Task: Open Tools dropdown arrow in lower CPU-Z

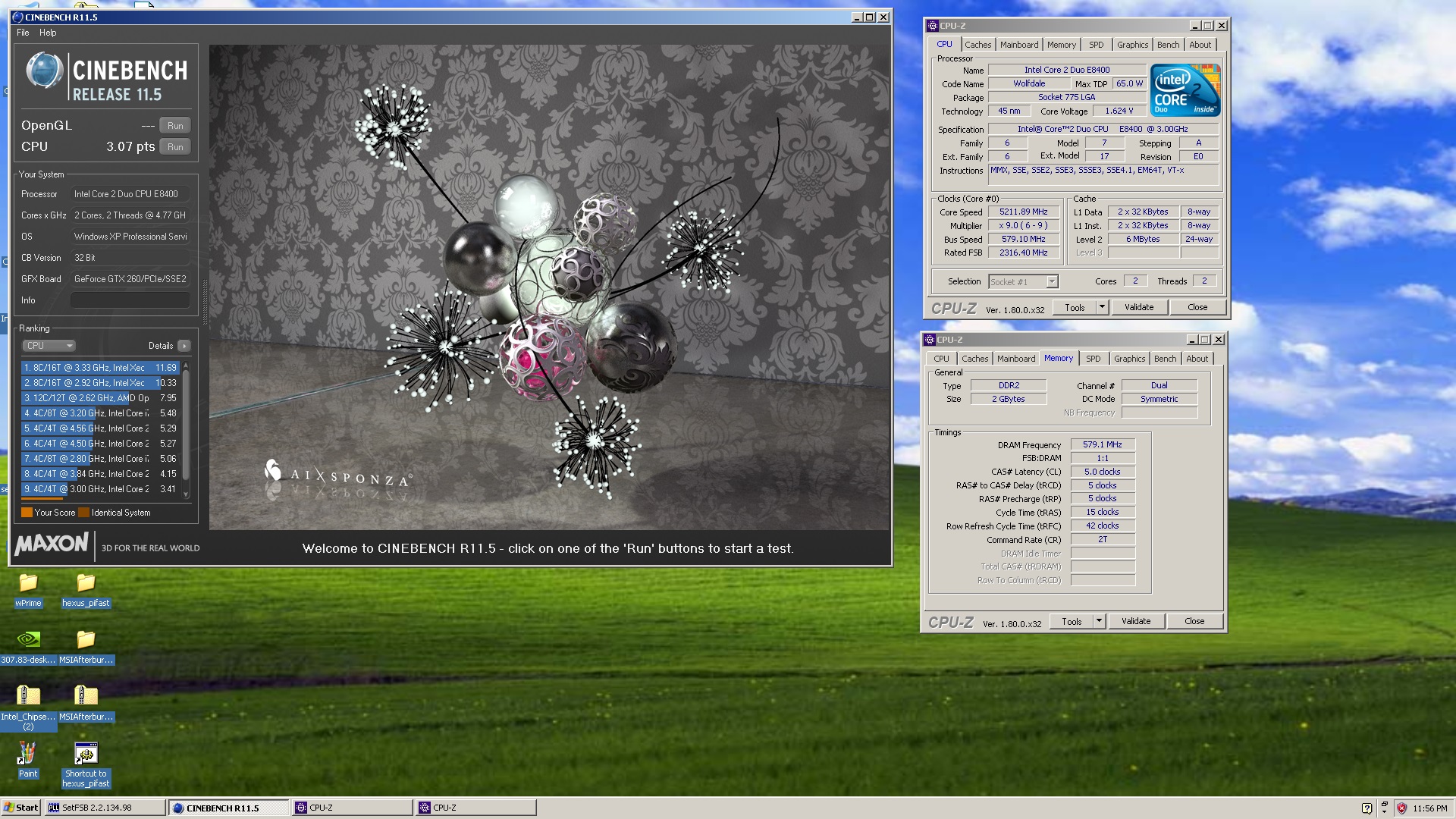Action: tap(1099, 621)
